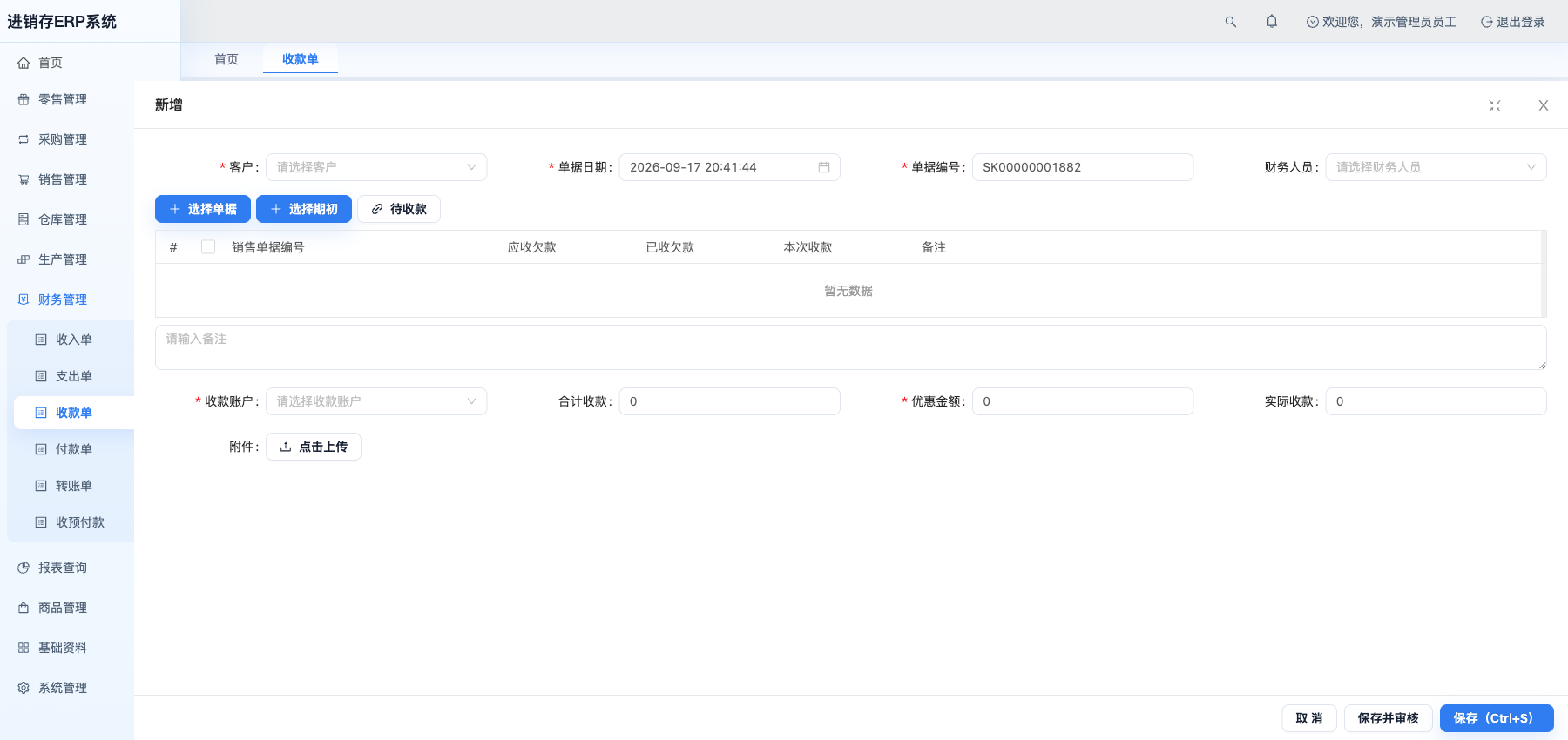Click the search magnifier icon in header
1568x740 pixels.
click(1230, 22)
